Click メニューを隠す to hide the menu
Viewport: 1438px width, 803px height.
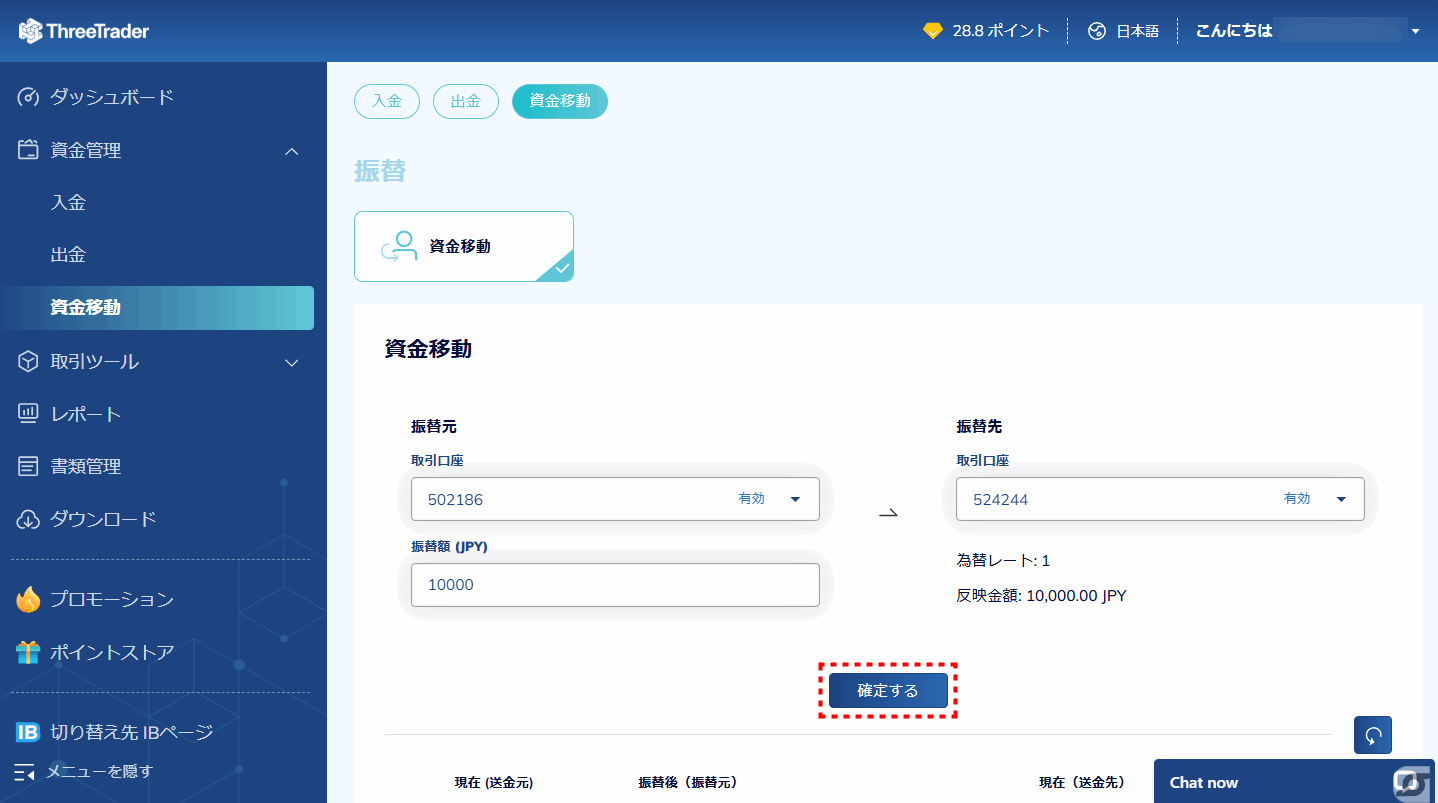[100, 772]
